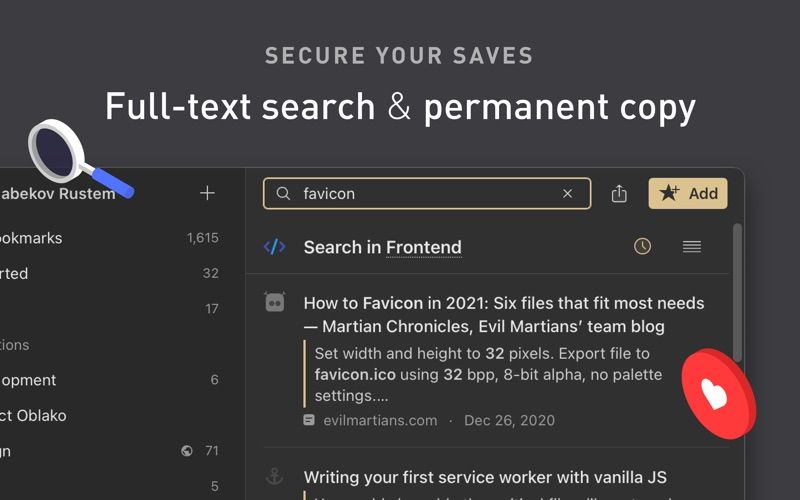Open the share/export icon next to search
This screenshot has width=800, height=500.
click(x=619, y=193)
